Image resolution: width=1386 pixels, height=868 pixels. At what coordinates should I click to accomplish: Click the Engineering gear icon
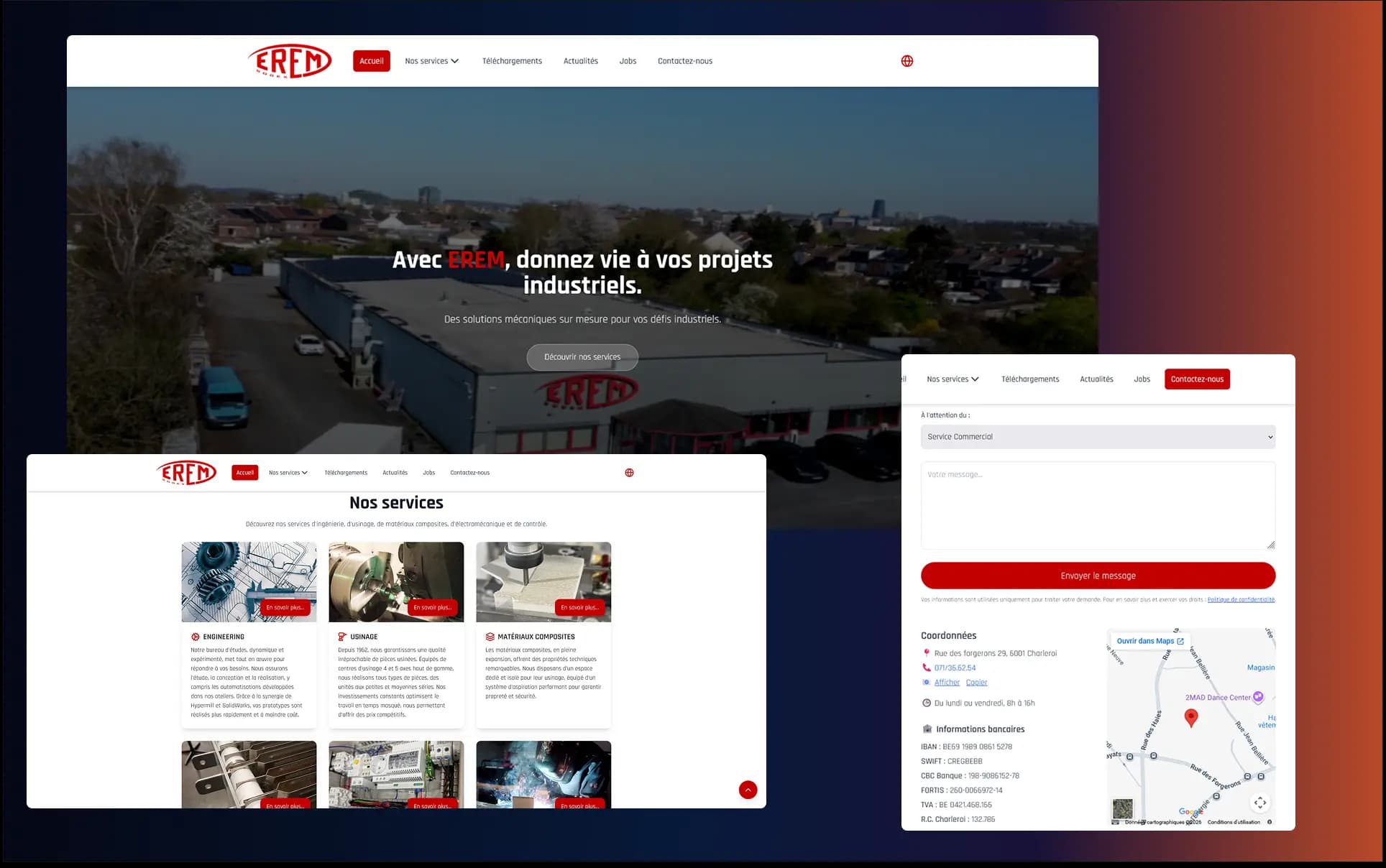point(196,637)
